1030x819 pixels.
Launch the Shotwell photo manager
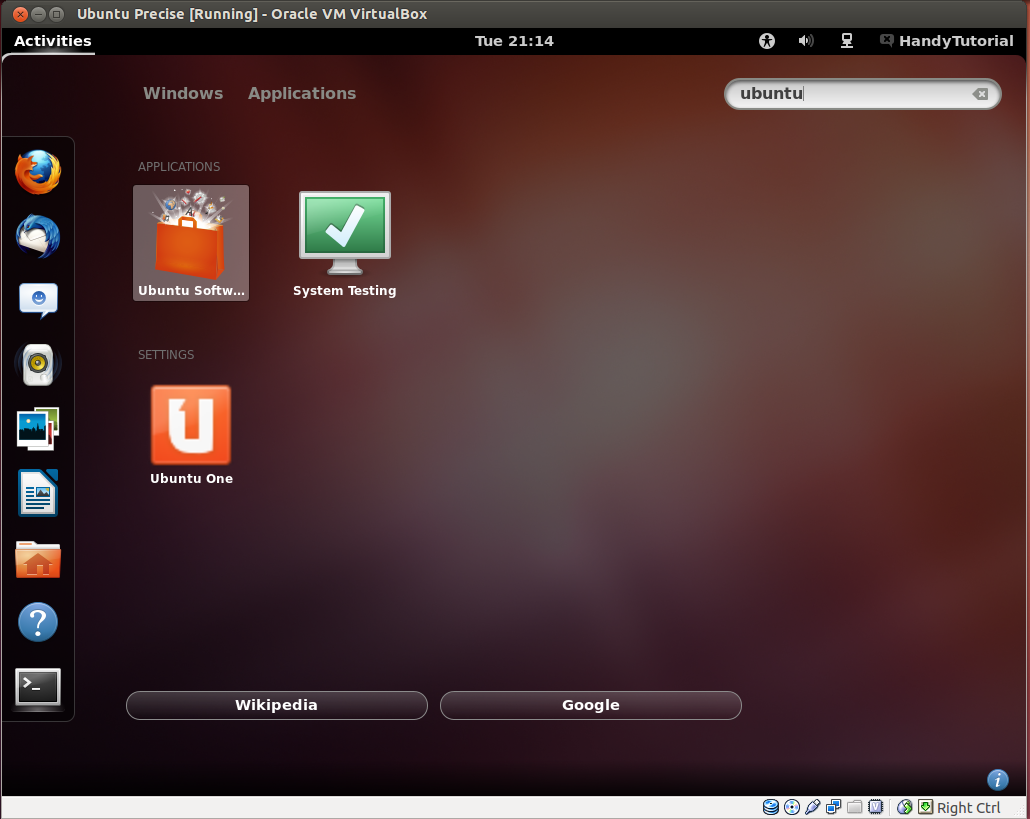[38, 429]
